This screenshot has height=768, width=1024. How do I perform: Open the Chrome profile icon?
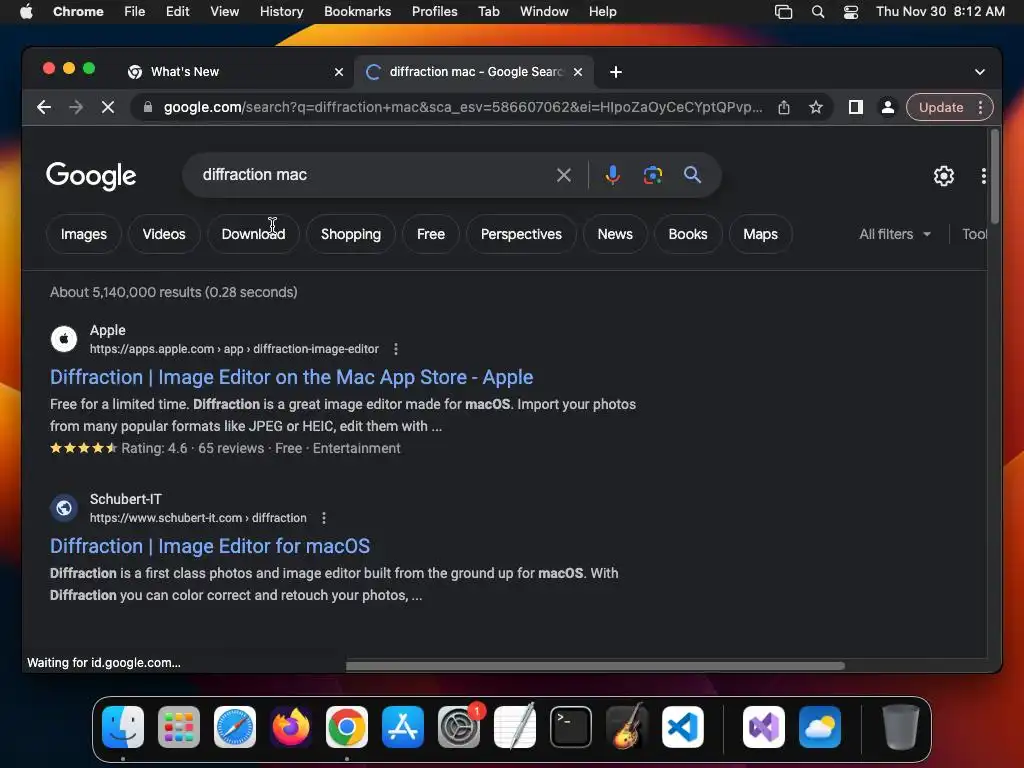[888, 107]
